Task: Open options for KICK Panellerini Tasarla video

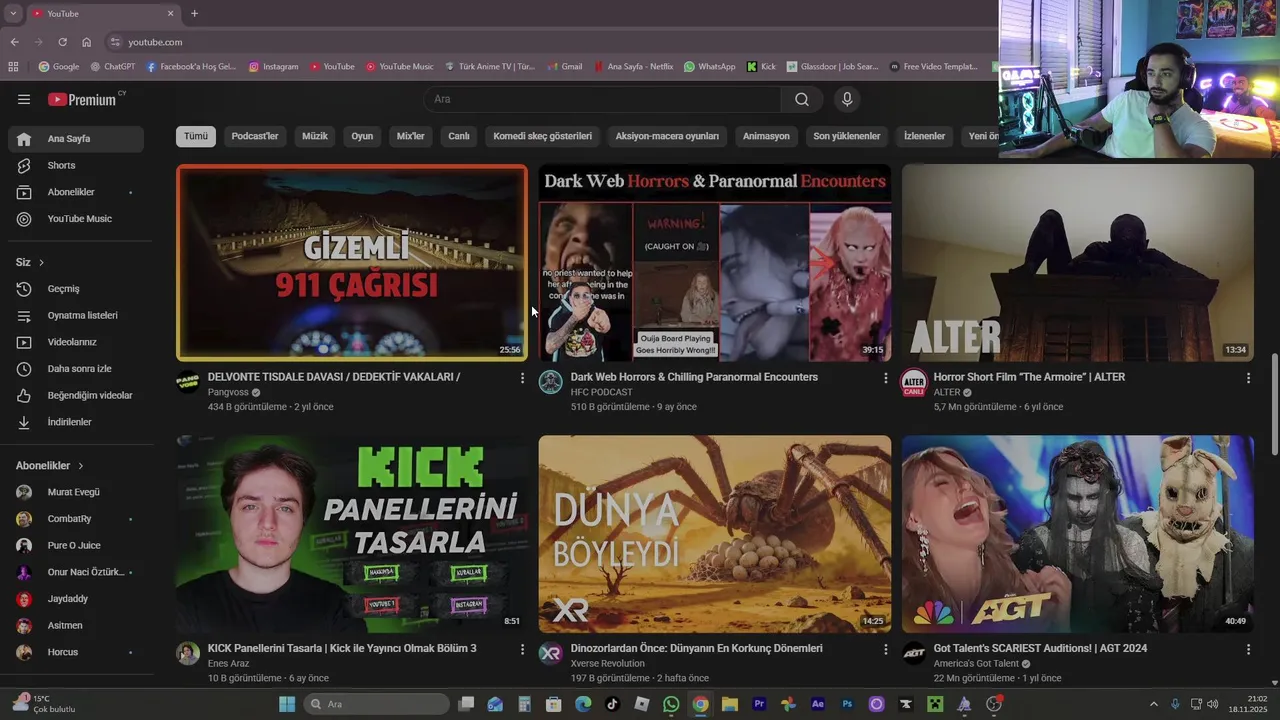Action: [x=522, y=649]
